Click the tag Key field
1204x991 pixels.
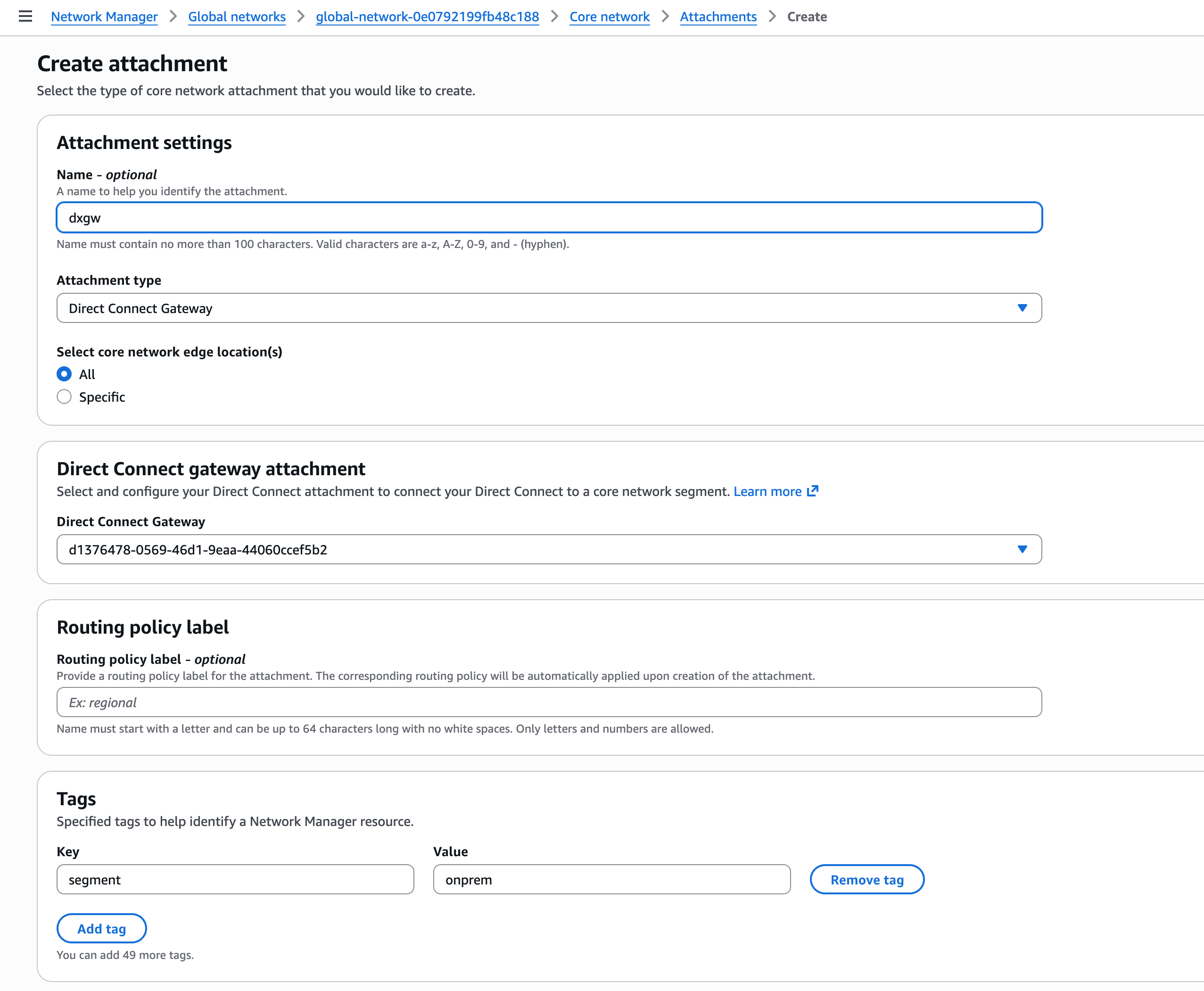pyautogui.click(x=235, y=880)
